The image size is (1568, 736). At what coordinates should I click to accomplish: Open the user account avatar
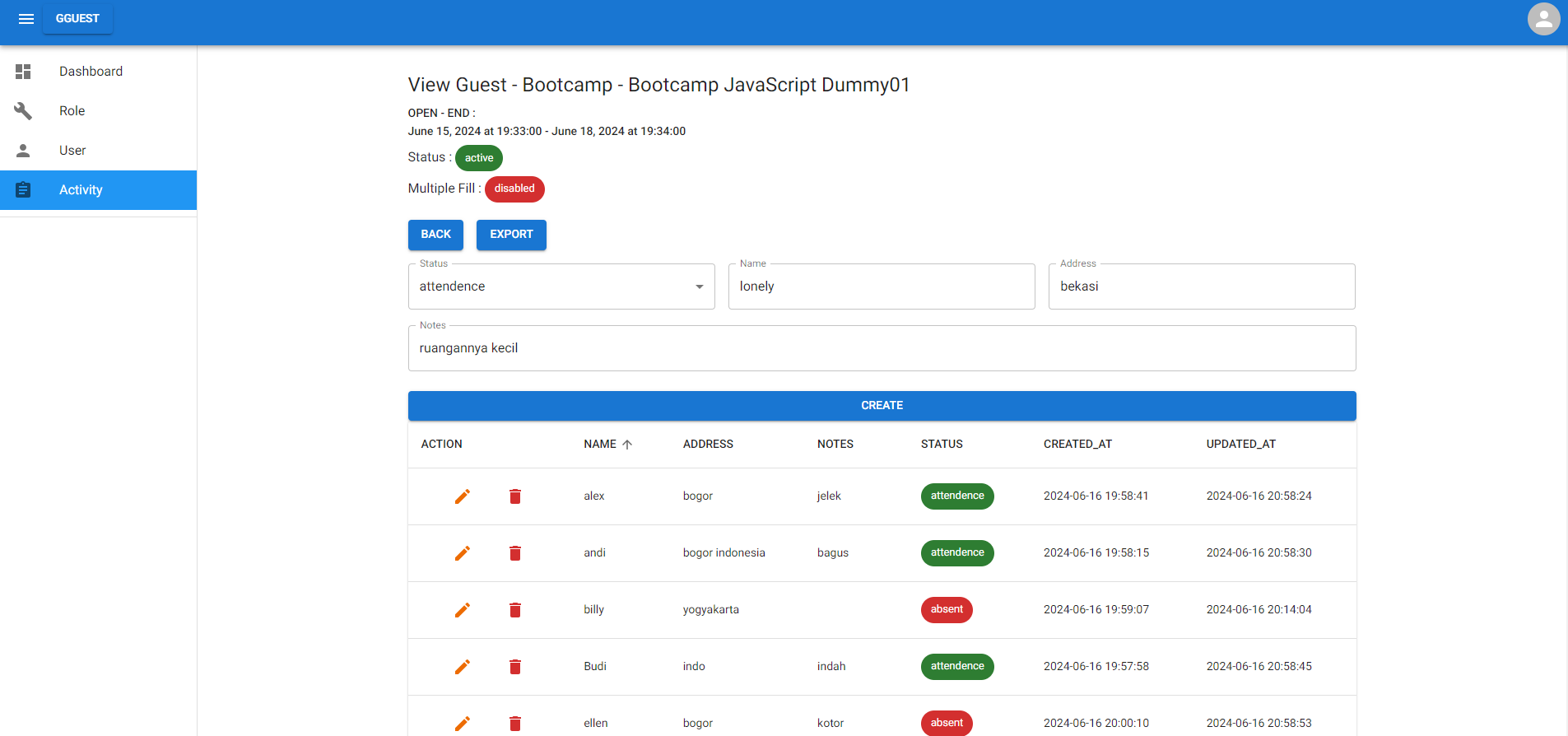(1543, 19)
